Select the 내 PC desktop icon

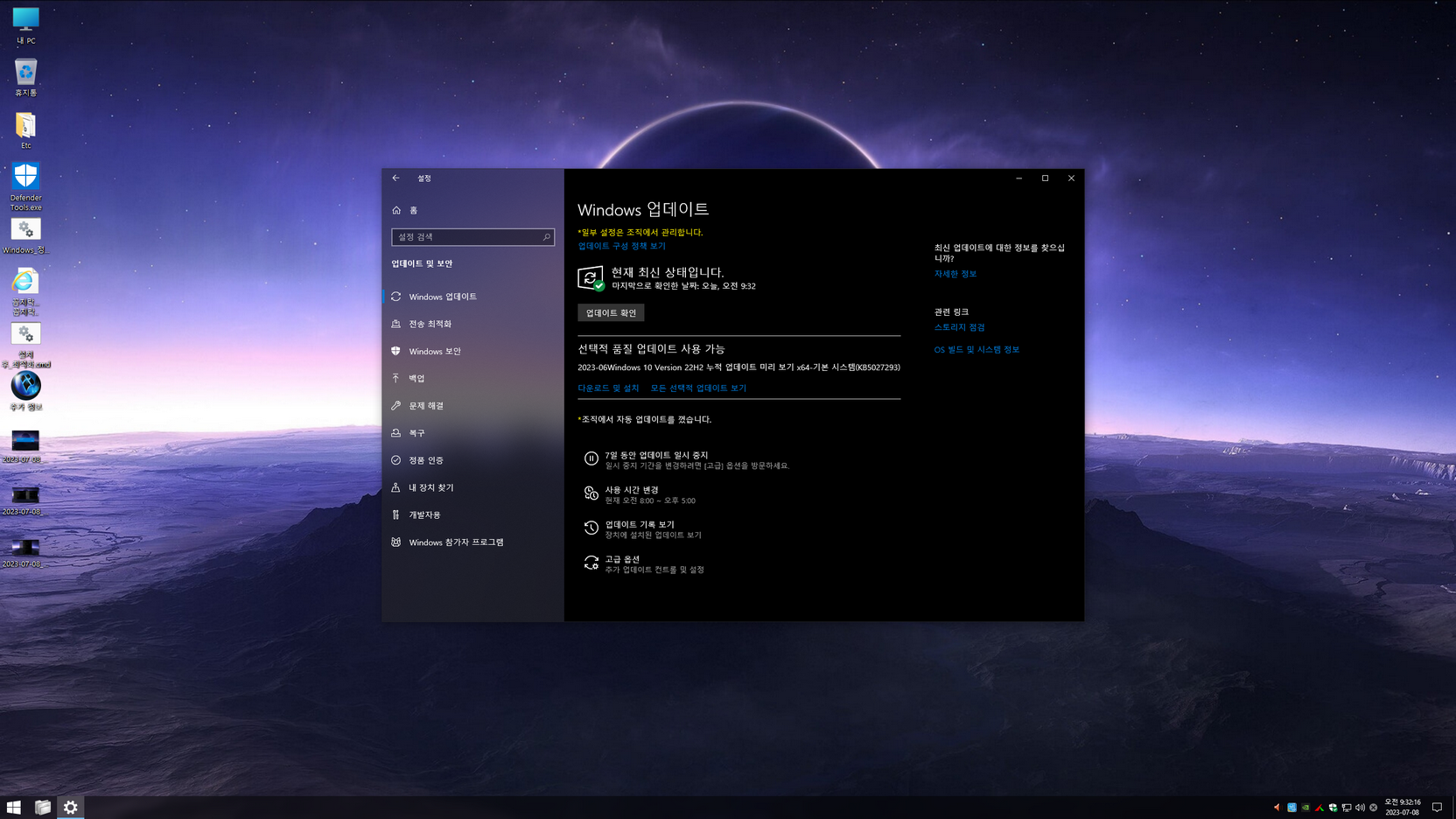point(25,25)
